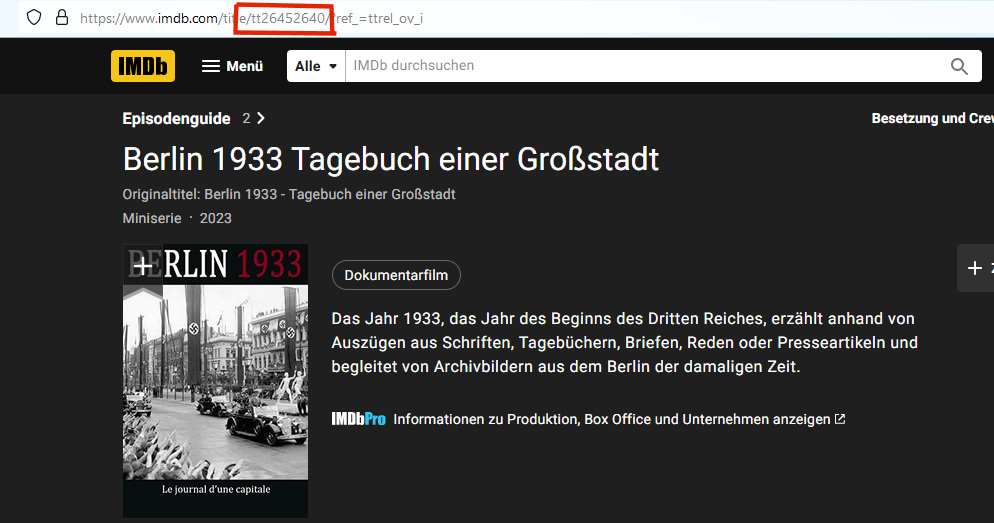
Task: Click the plus watchlist button at right edge
Action: [975, 268]
